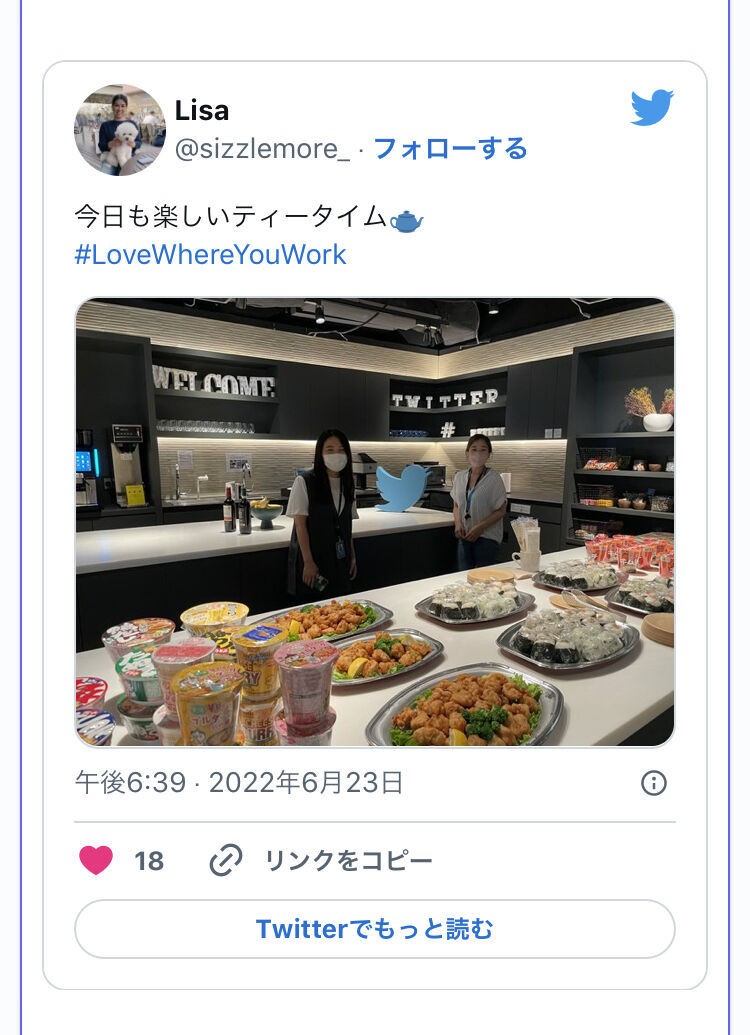Click the cup noodles stack in the photo
The height and width of the screenshot is (1035, 750).
tap(210, 675)
